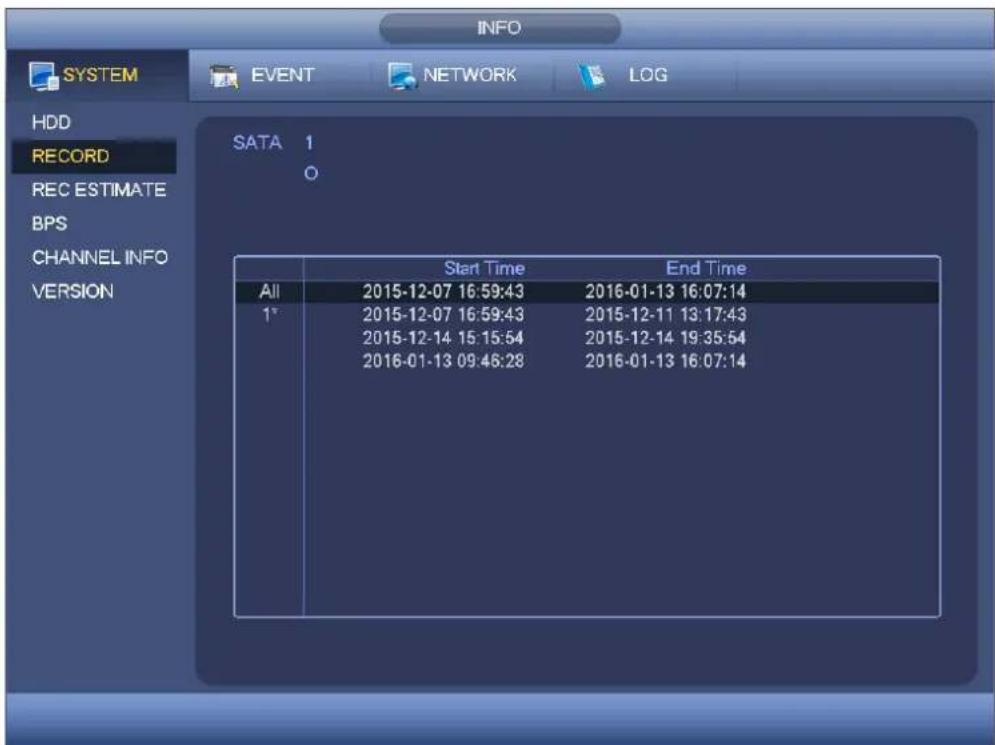Click the EVENT tab icon
This screenshot has width=995, height=745.
pyautogui.click(x=223, y=76)
